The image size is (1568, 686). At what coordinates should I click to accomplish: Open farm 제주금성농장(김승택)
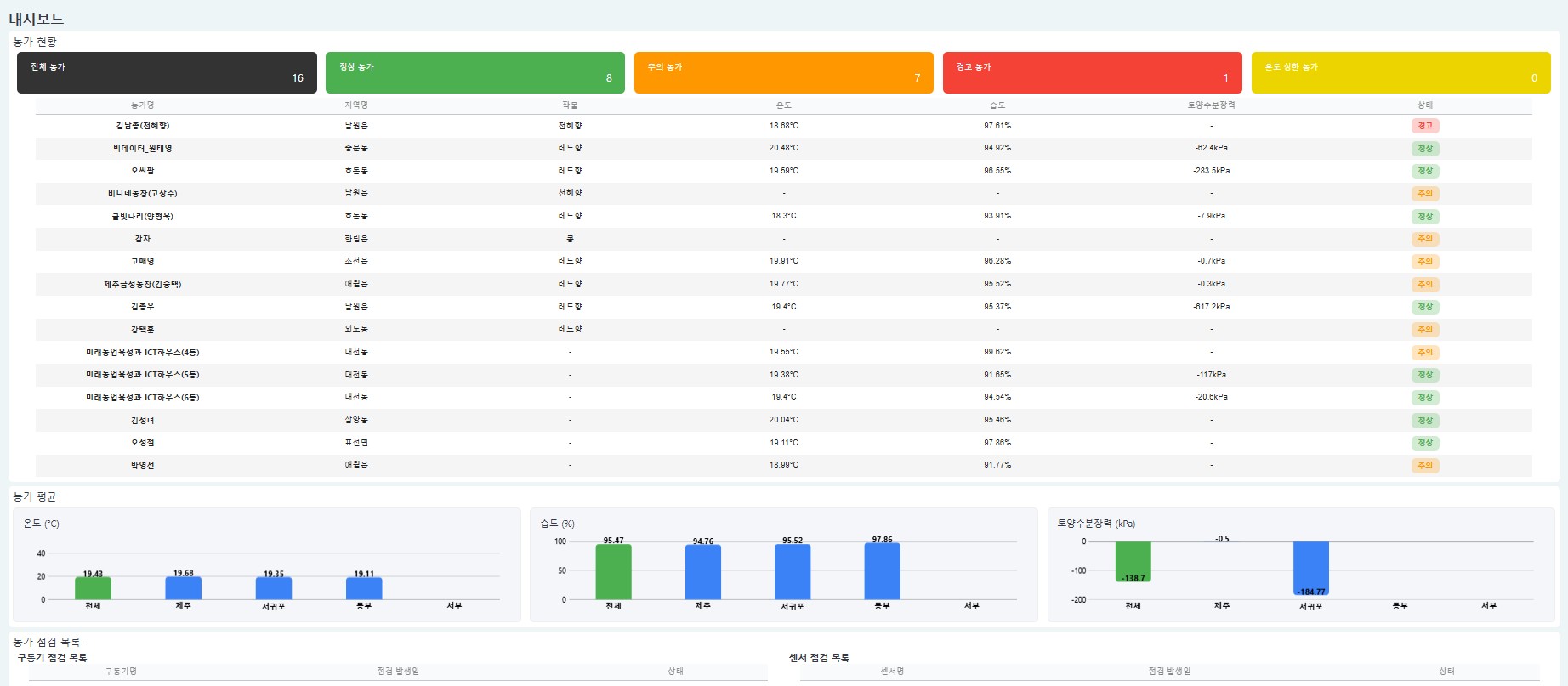(143, 284)
